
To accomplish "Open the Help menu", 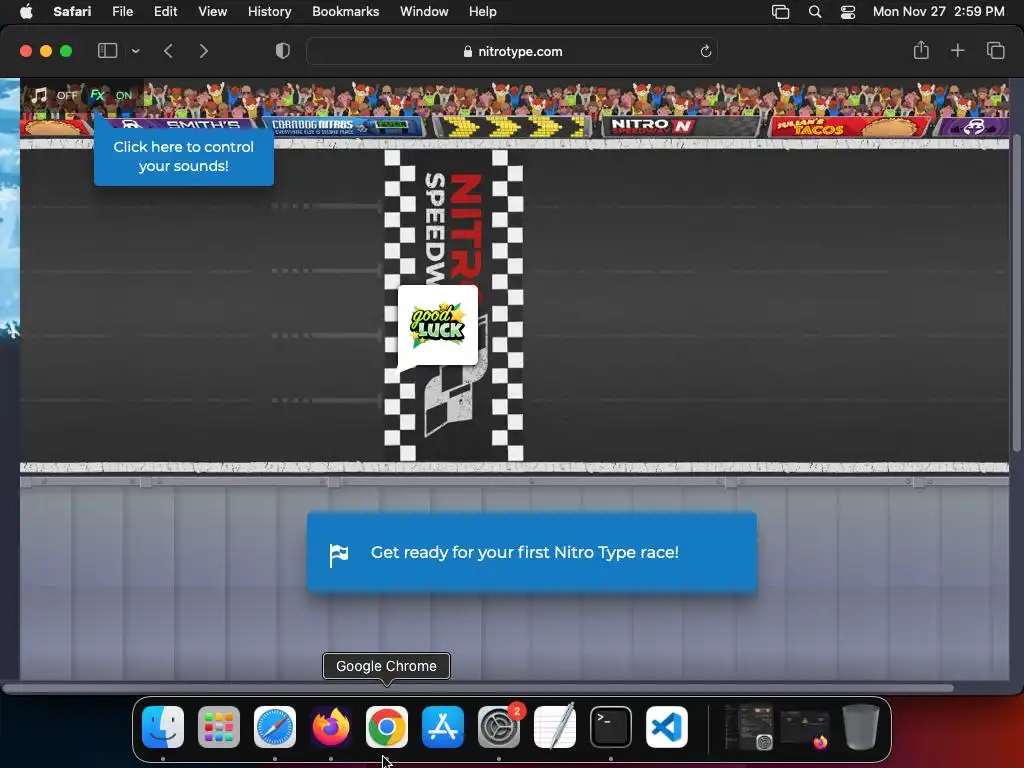I will point(483,11).
